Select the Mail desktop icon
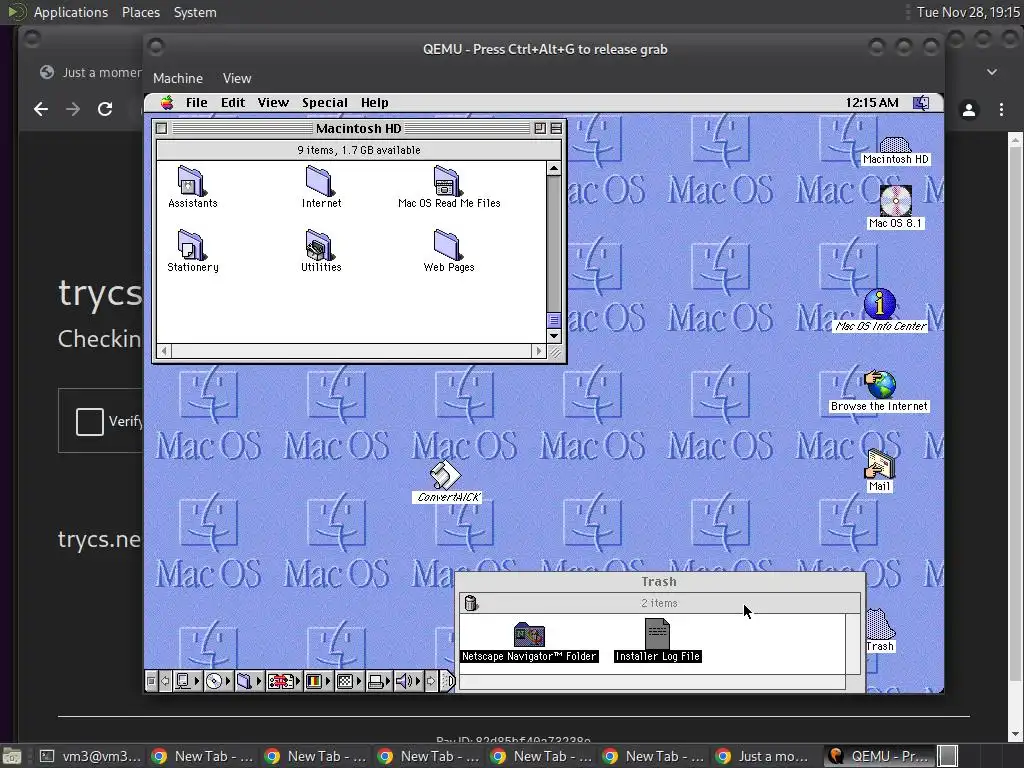The height and width of the screenshot is (768, 1024). (879, 471)
